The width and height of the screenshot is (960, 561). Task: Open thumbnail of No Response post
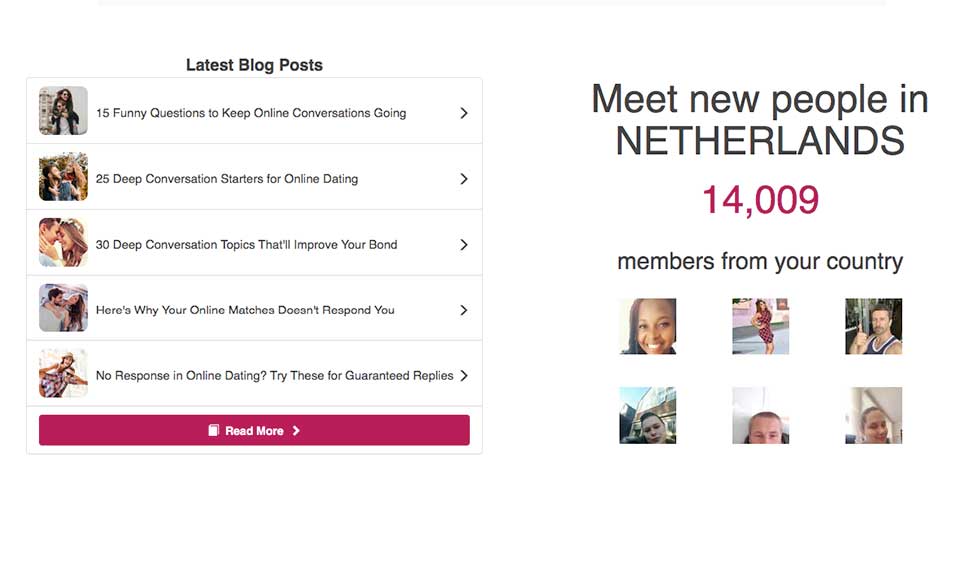[x=63, y=374]
